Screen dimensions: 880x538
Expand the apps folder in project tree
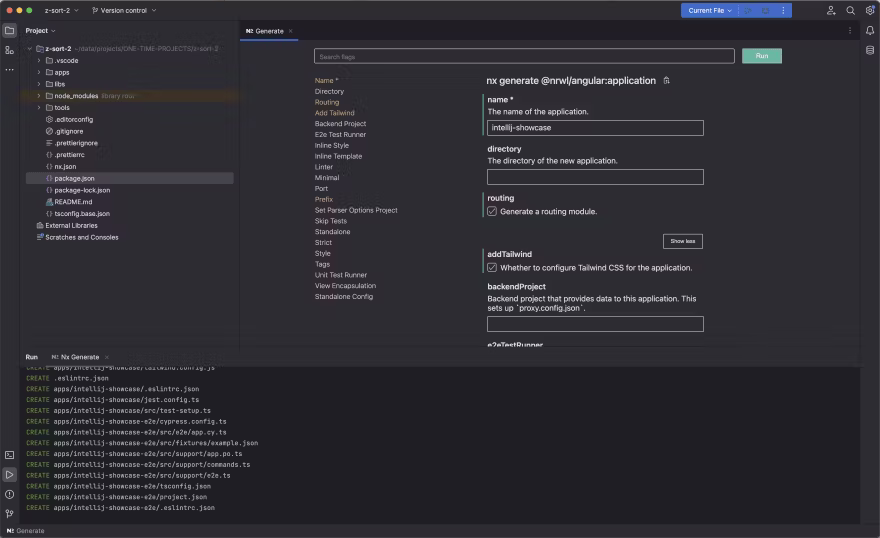[x=38, y=72]
